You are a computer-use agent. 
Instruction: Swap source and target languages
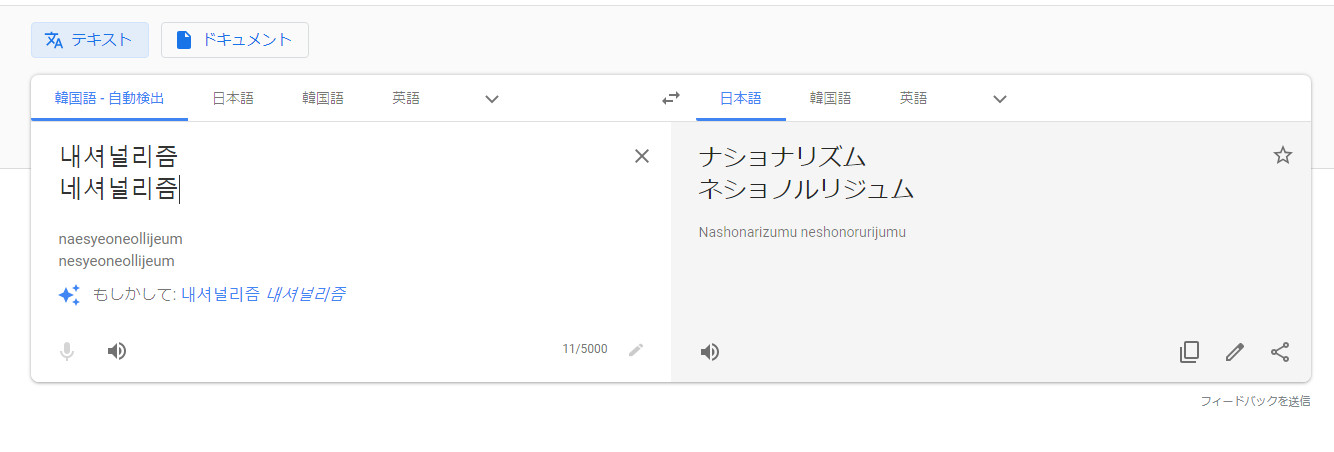(x=670, y=98)
